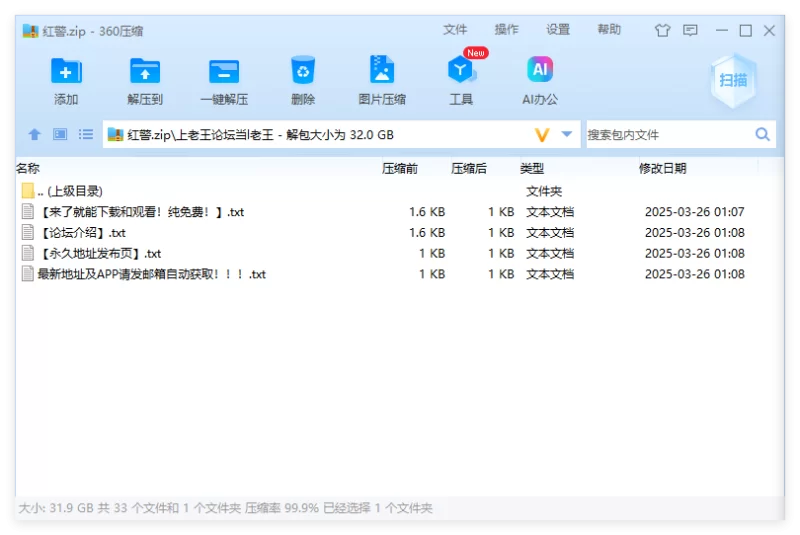800x535 pixels.
Task: Open the 设置 menu
Action: pos(558,30)
